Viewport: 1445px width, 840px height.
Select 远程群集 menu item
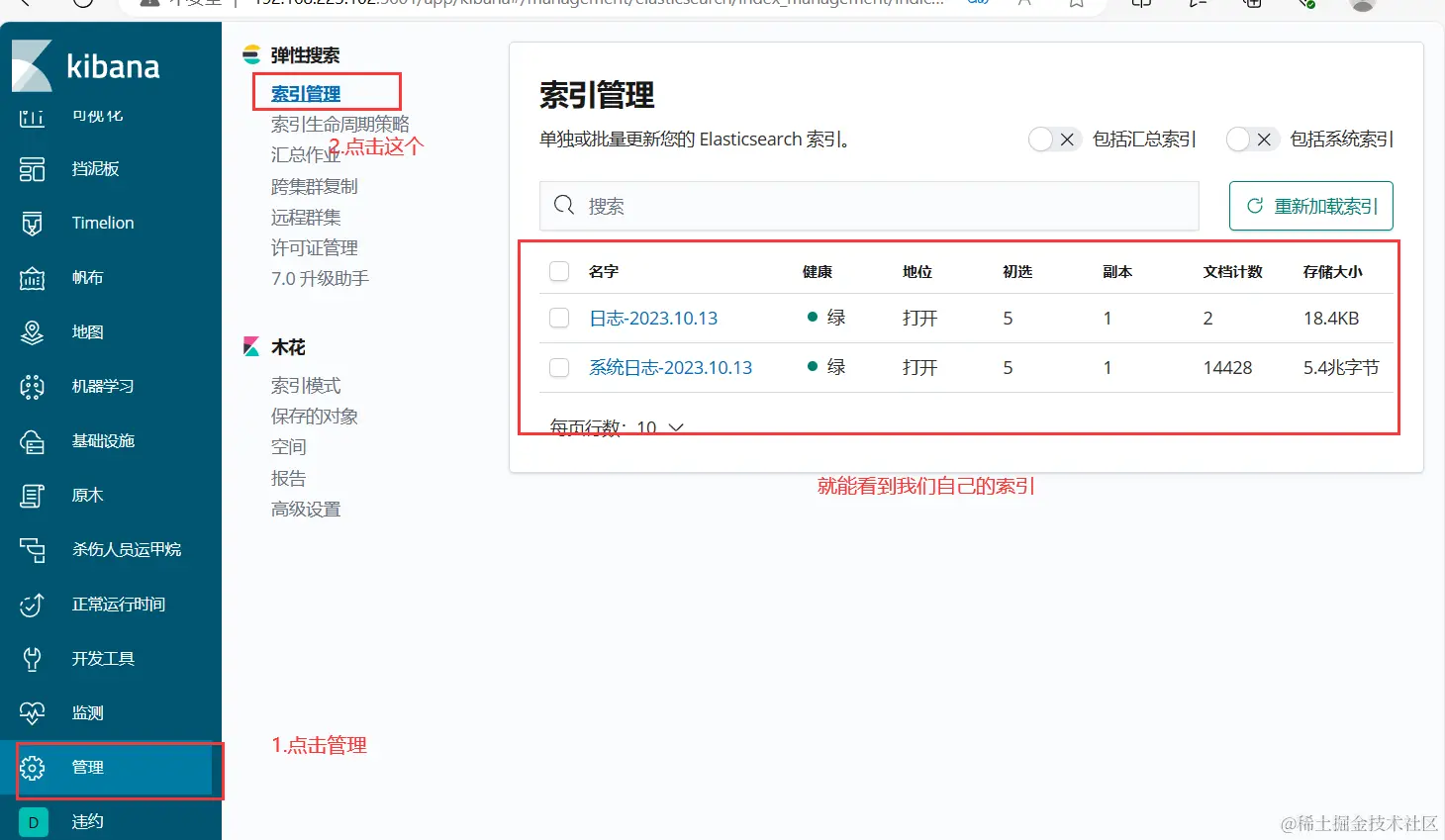coord(306,217)
